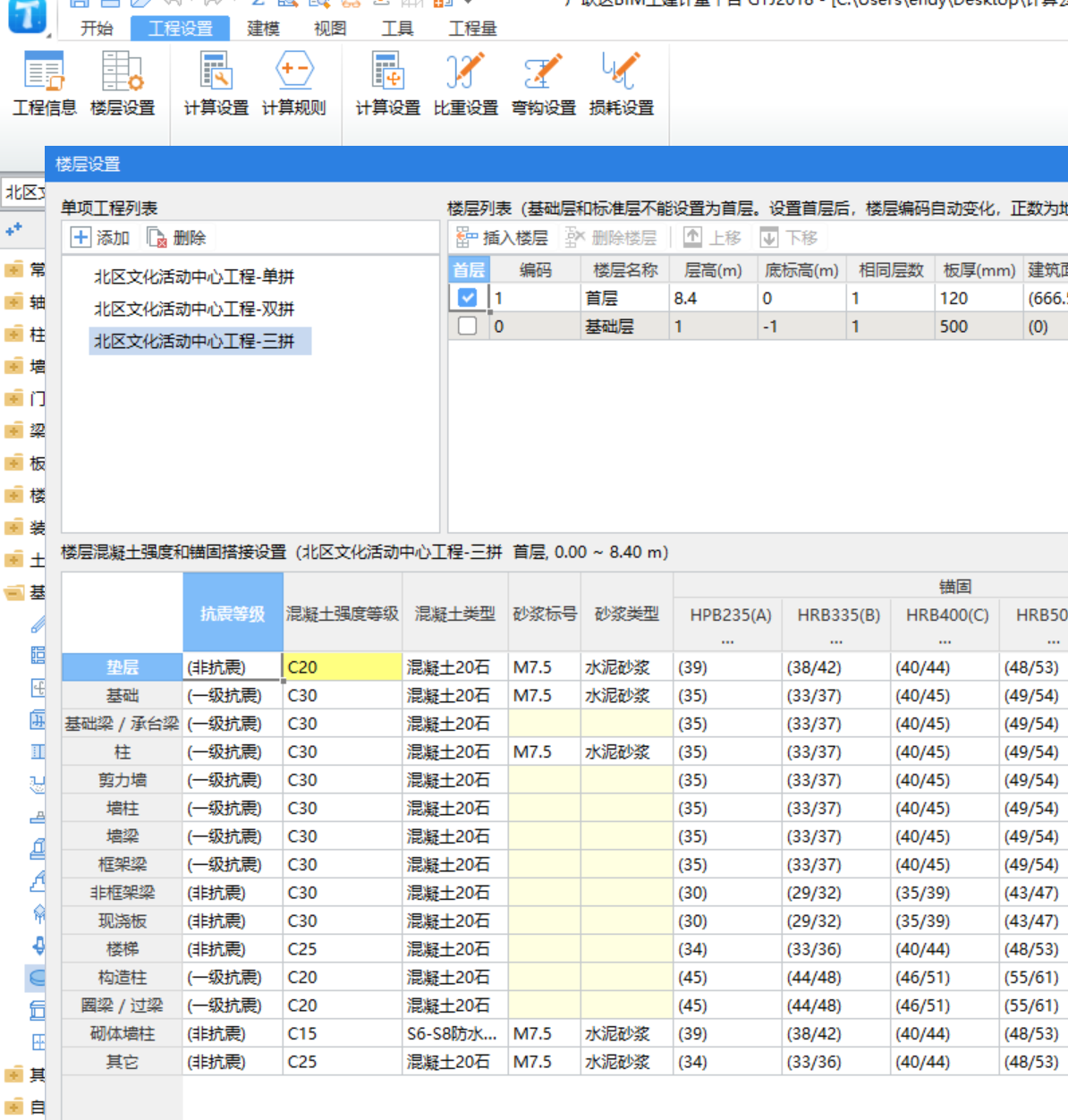Viewport: 1068px width, 1120px height.
Task: Switch to 工具 ribbon tab
Action: click(x=397, y=29)
